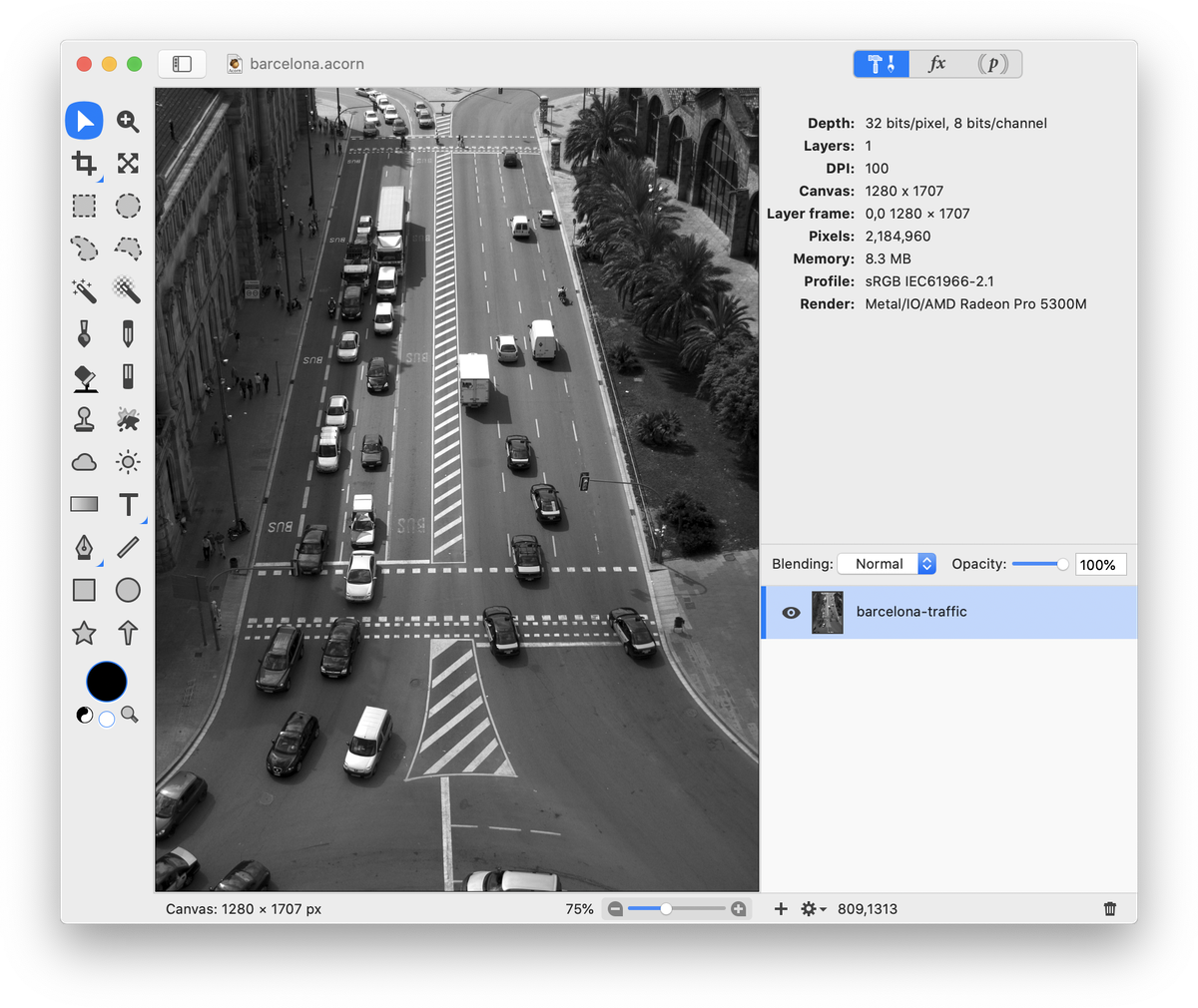The height and width of the screenshot is (1008, 1198).
Task: Switch to the tools inspector tab
Action: [x=882, y=64]
